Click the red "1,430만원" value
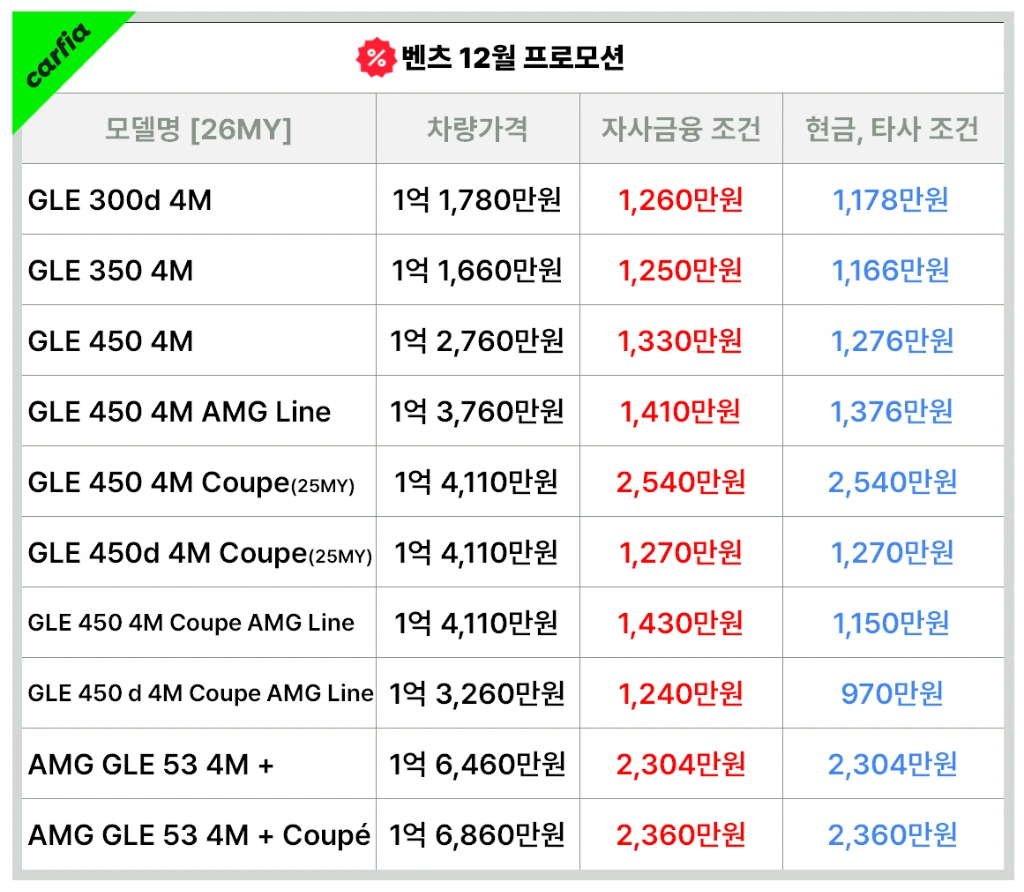The width and height of the screenshot is (1024, 892). [x=680, y=623]
